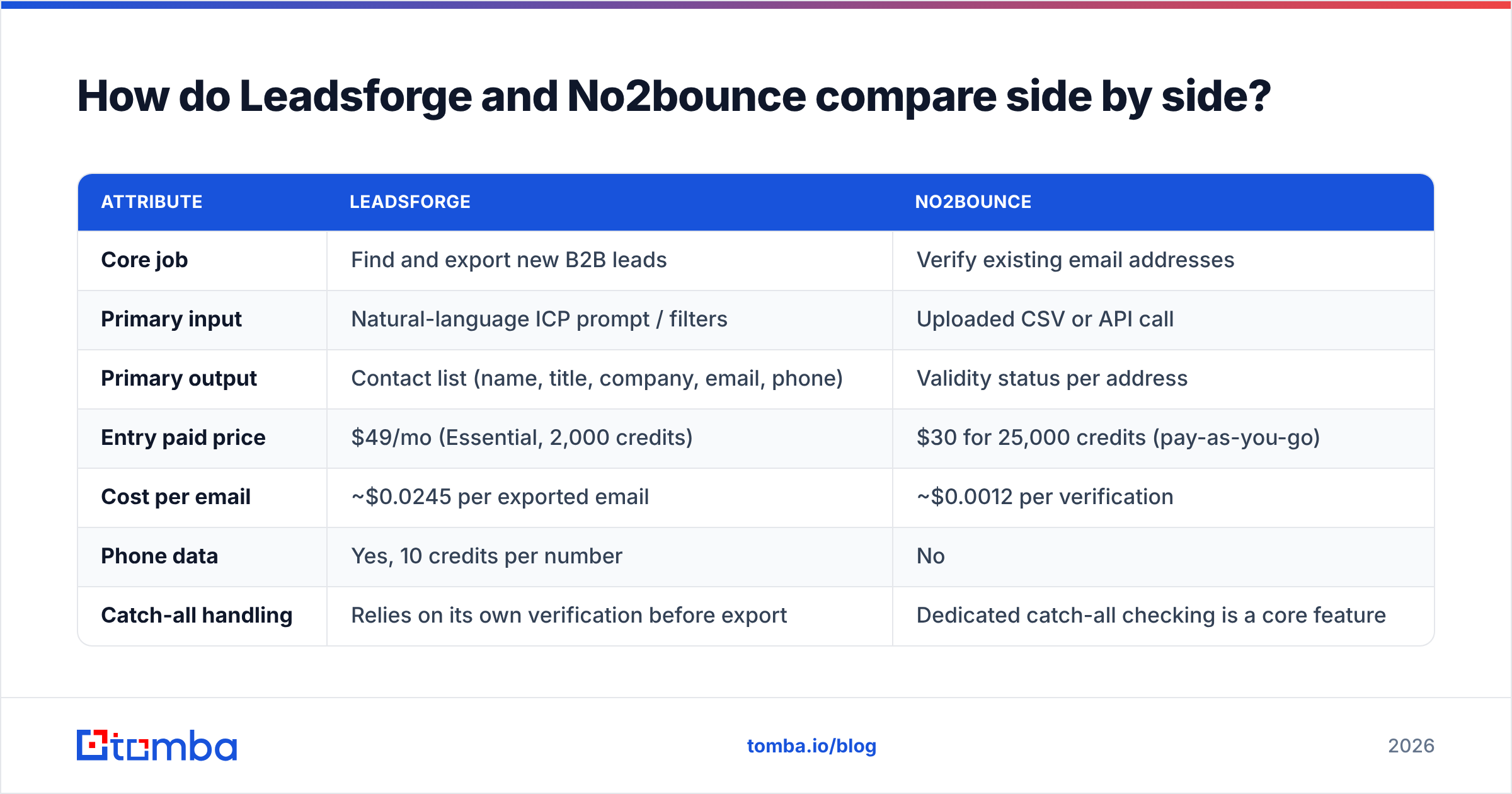Click the tomba logo
Screen dimensions: 1512x794
157,745
